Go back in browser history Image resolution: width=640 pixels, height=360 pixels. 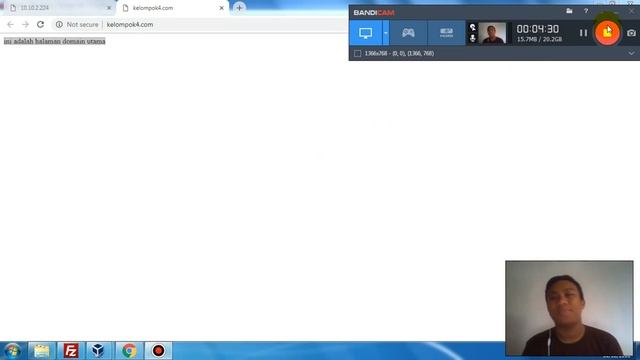(10, 24)
